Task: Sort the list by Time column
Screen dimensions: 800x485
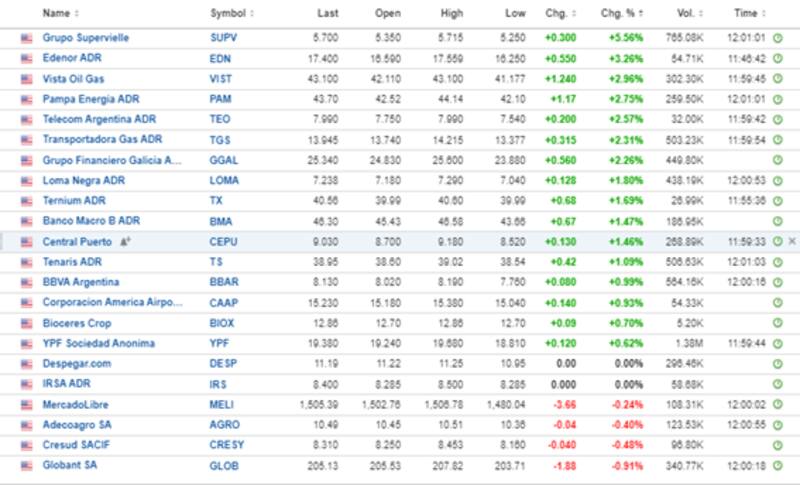Action: coord(746,14)
